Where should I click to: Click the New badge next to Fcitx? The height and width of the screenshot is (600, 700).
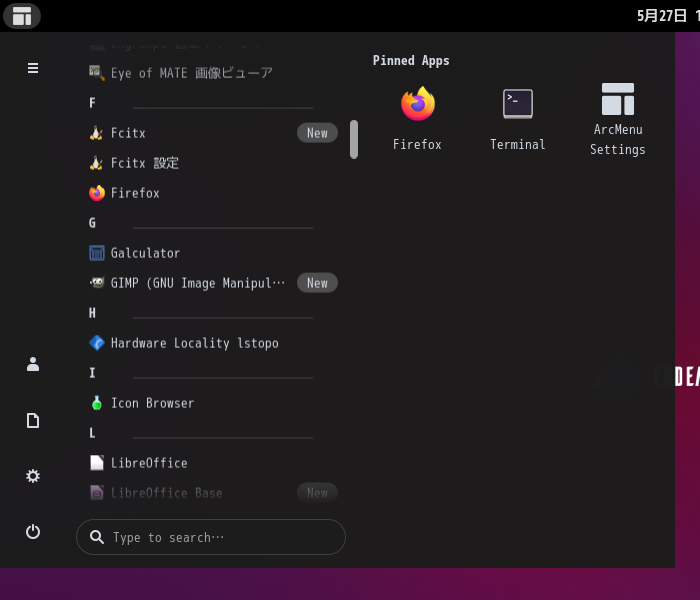[317, 133]
